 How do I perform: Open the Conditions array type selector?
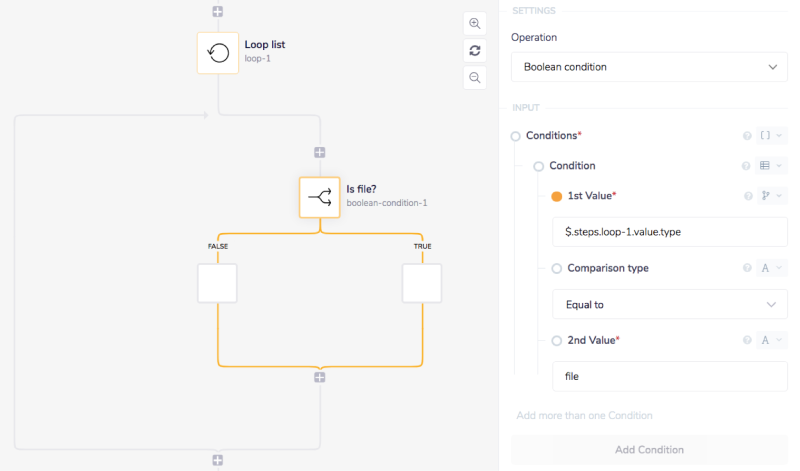[x=770, y=136]
